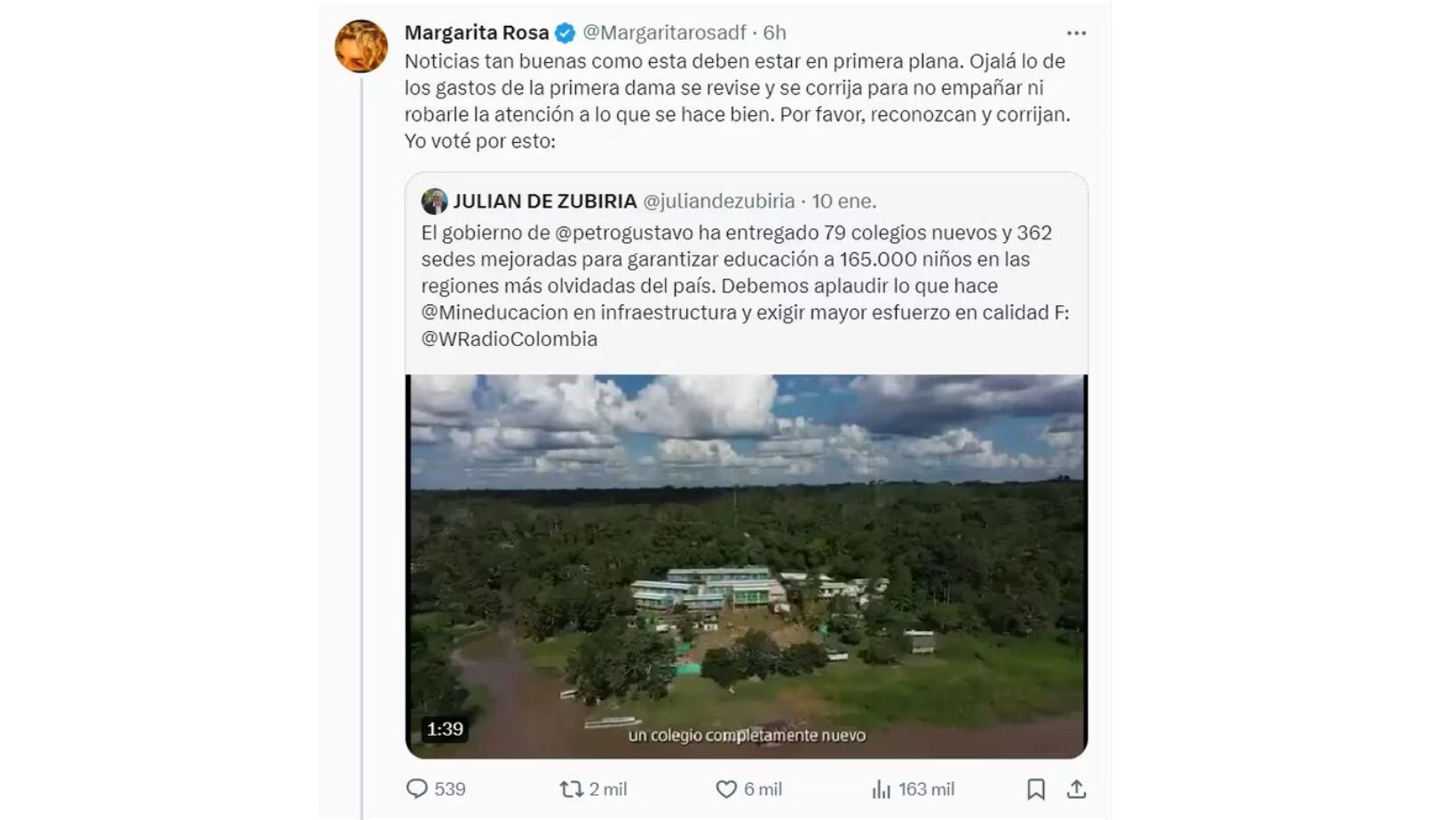Click Julian de Zubiria's name in quoted tweet
Screen dimensions: 1456x820
point(544,201)
